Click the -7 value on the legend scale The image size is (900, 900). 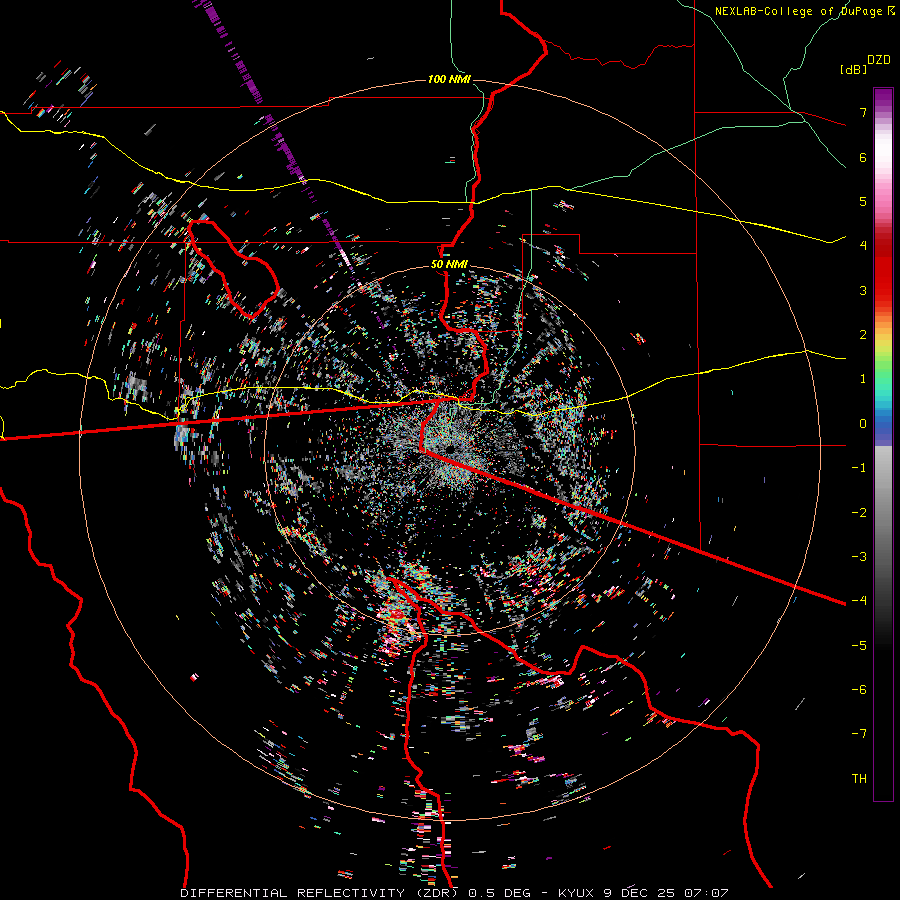coord(859,734)
